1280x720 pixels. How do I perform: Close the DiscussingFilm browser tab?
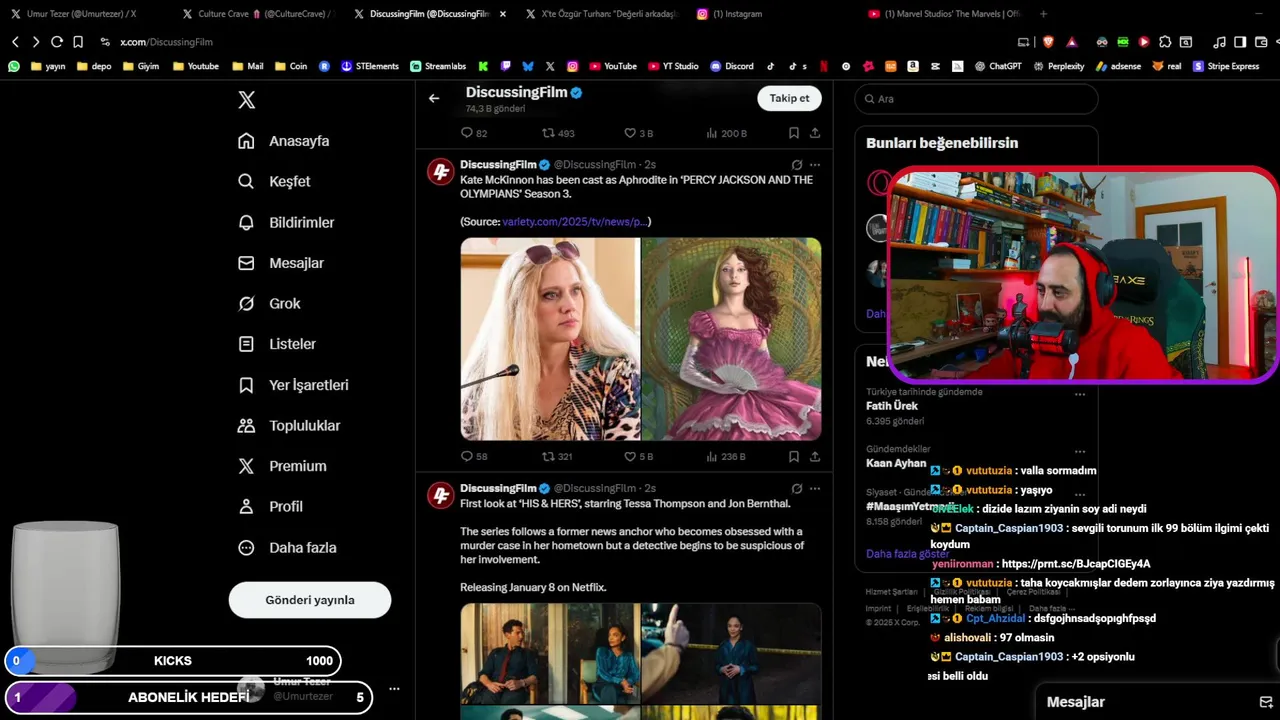coord(502,14)
